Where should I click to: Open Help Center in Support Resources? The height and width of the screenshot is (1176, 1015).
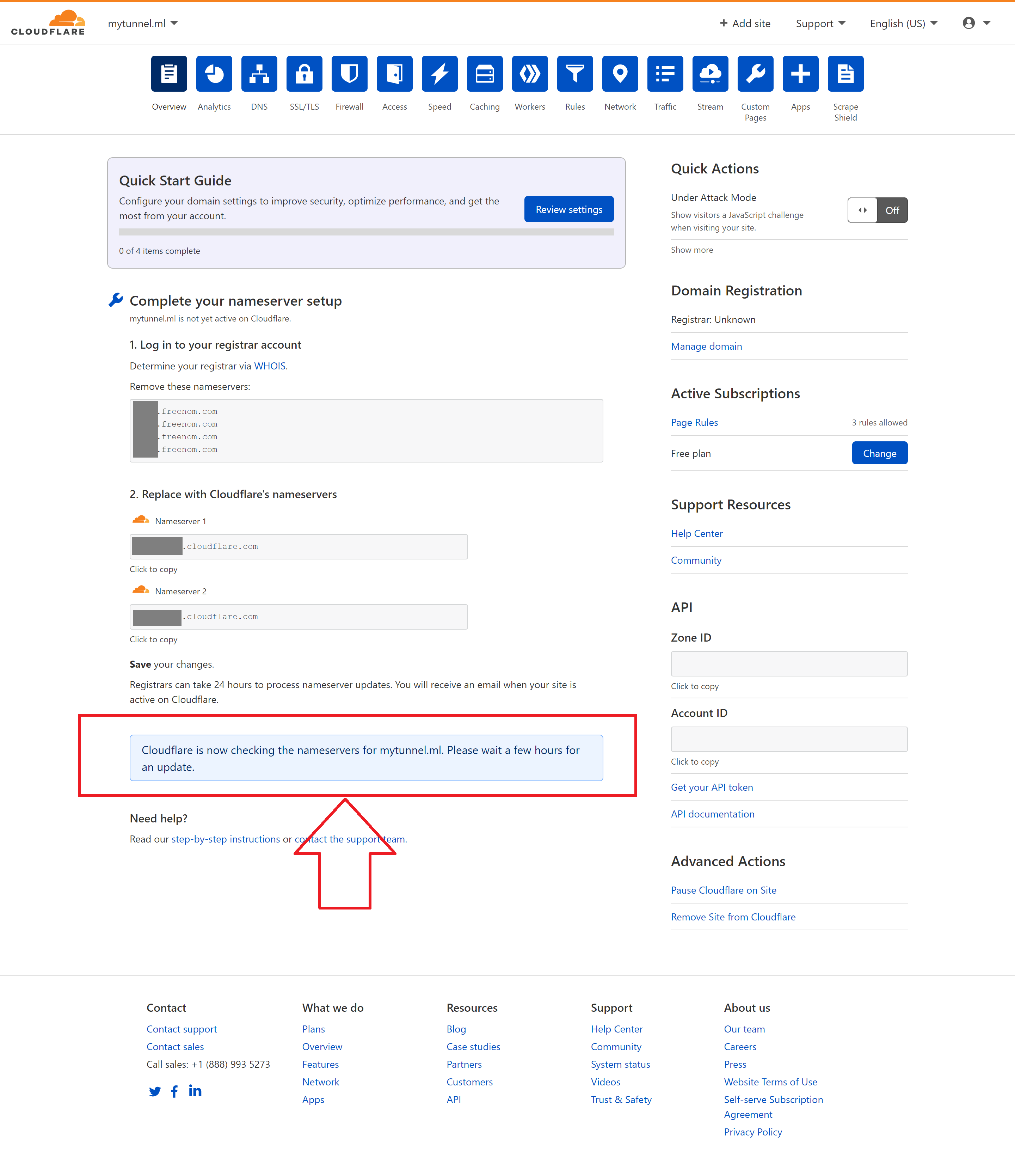[697, 533]
